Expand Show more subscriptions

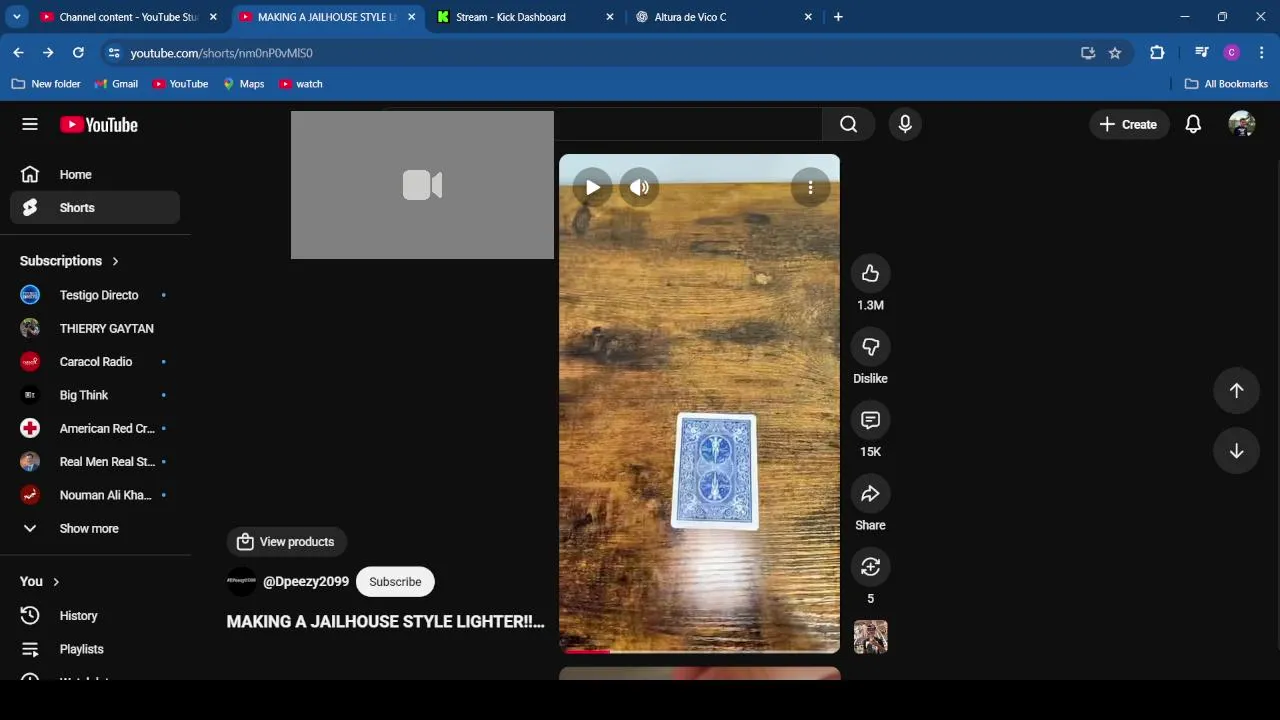(x=95, y=528)
